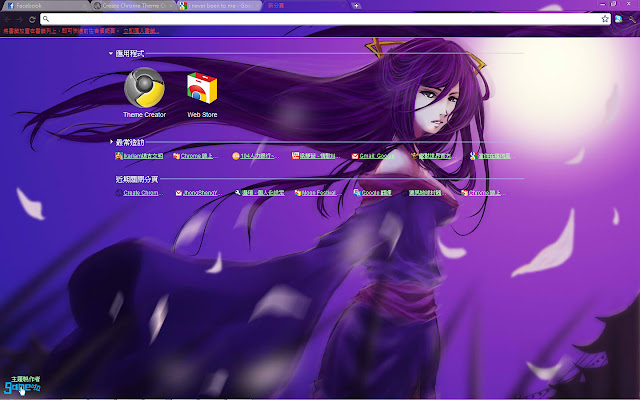Click the bookmark star in address bar
The width and height of the screenshot is (640, 400).
pos(605,19)
